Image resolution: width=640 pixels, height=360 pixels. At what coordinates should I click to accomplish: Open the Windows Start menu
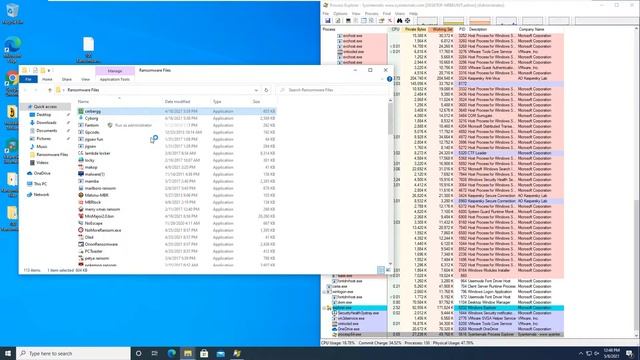pyautogui.click(x=8, y=353)
